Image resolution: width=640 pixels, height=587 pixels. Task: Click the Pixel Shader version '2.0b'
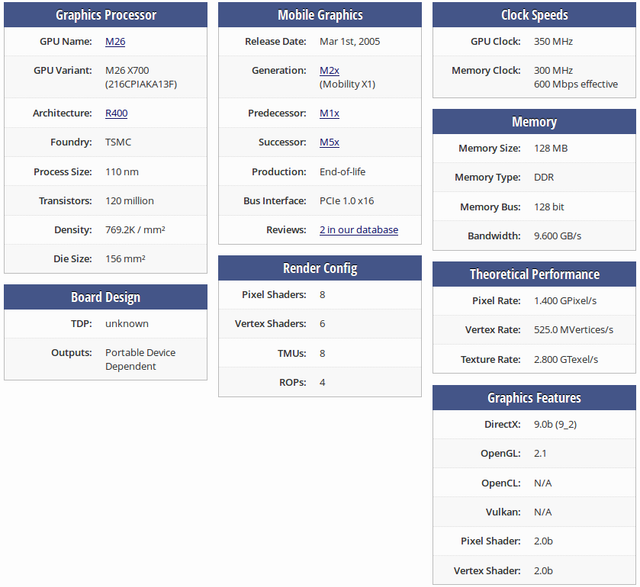(543, 541)
